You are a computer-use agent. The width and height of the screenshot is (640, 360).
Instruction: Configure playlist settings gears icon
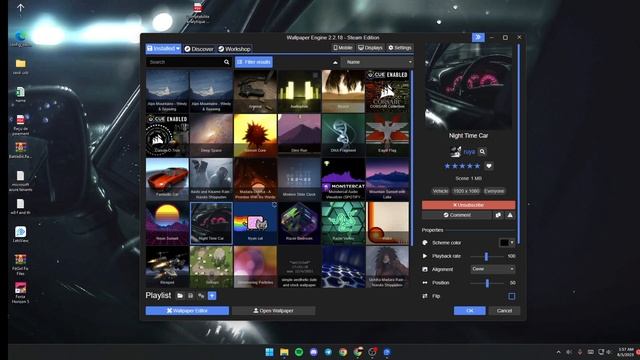coord(201,296)
